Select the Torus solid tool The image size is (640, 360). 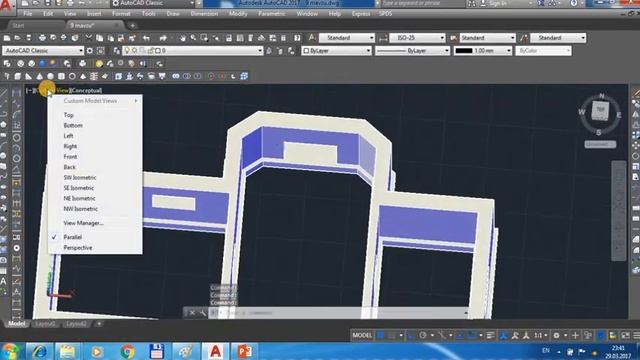[x=72, y=76]
